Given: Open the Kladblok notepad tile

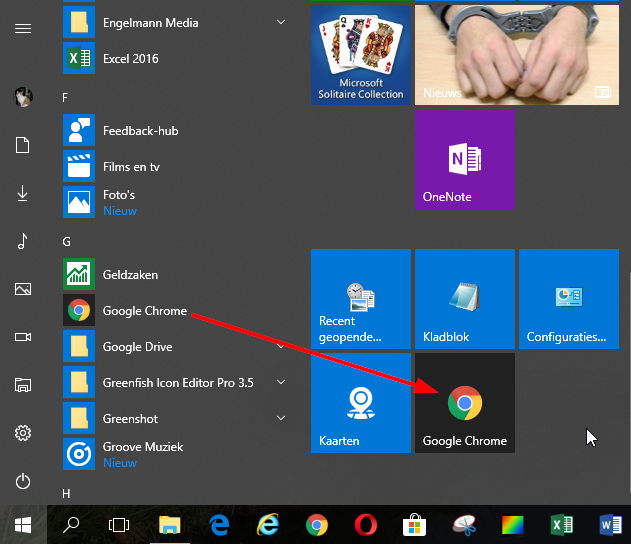Looking at the screenshot, I should pyautogui.click(x=464, y=299).
